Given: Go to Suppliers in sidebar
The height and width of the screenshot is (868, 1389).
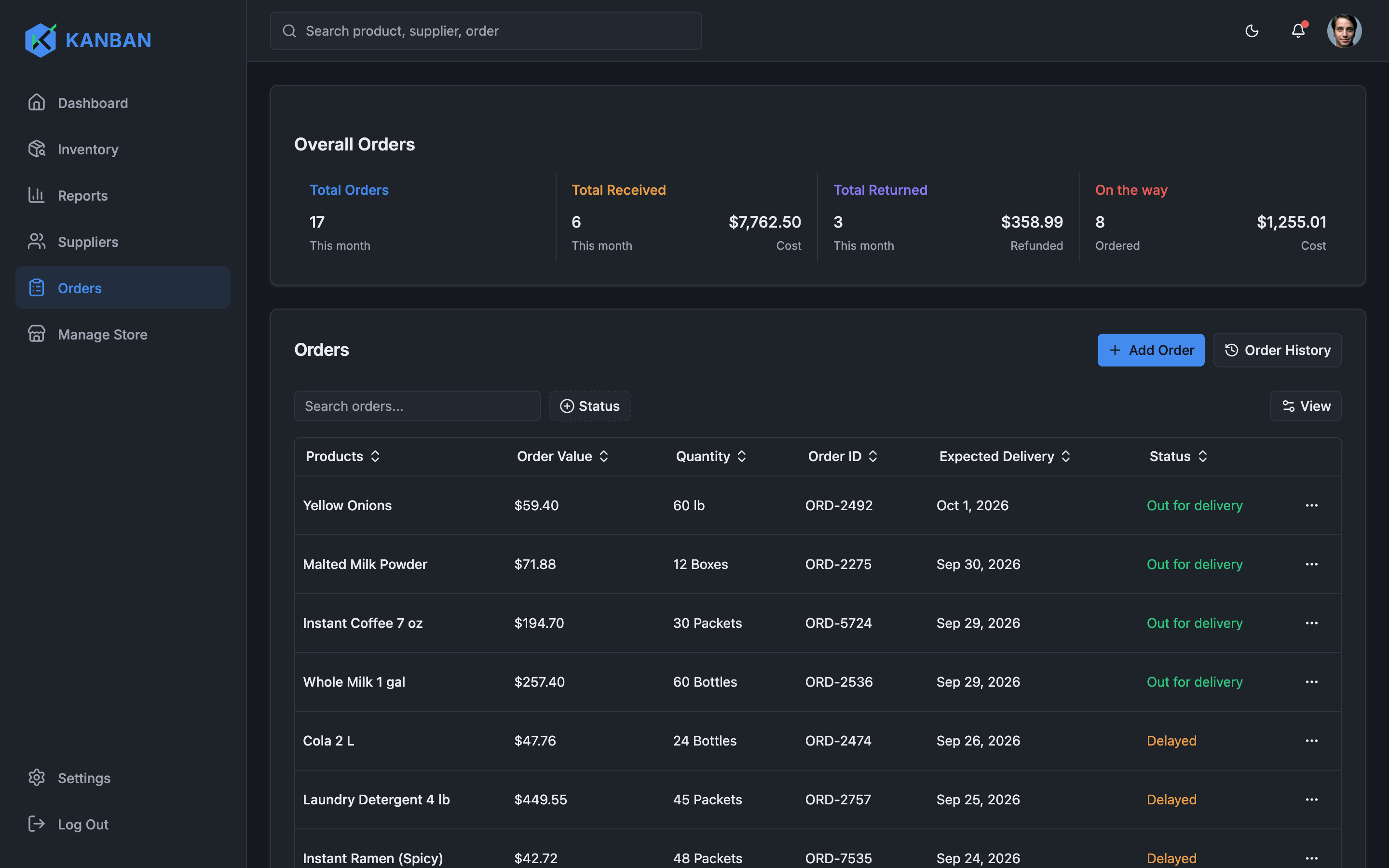Looking at the screenshot, I should pos(123,242).
